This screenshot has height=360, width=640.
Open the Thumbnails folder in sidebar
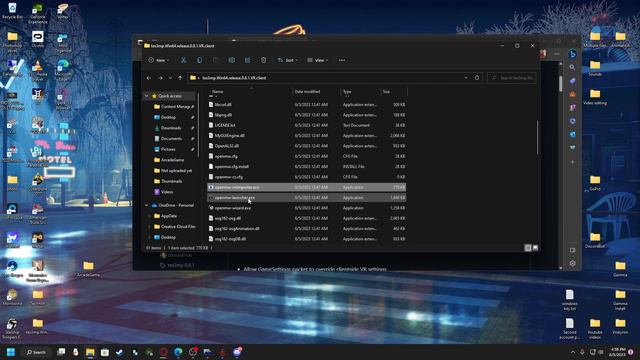click(x=171, y=181)
